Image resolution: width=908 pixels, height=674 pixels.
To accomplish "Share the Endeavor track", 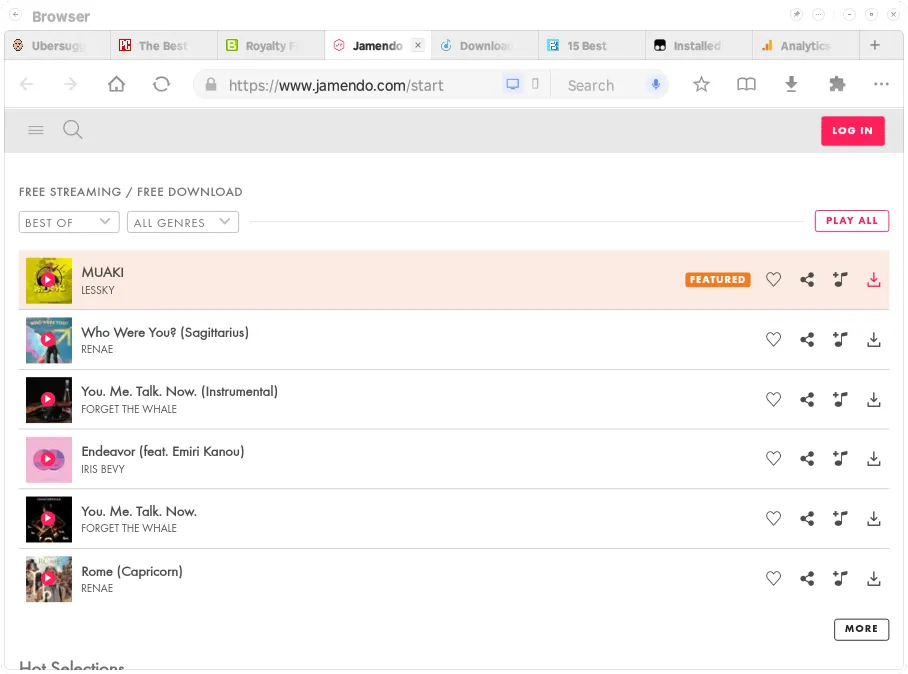I will 807,459.
